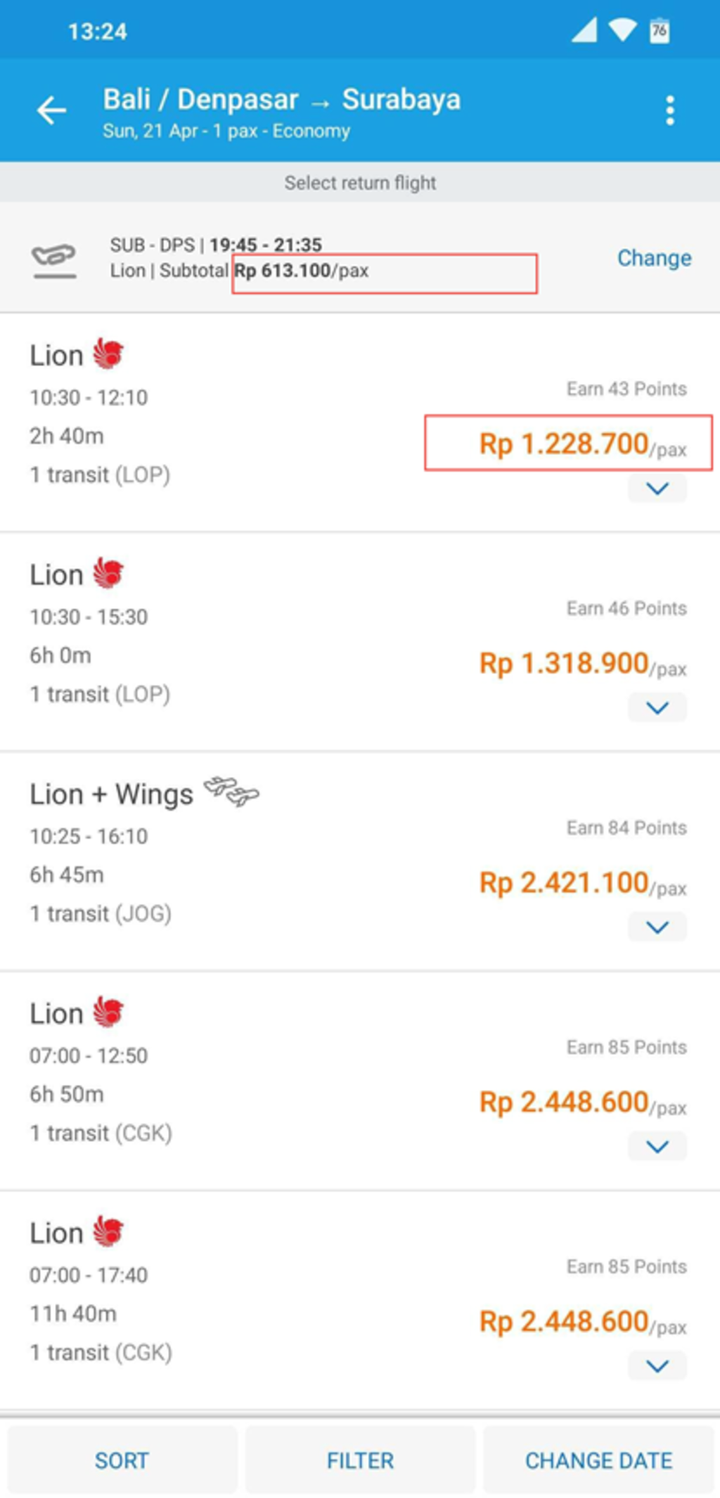Tap the Bali / Denpasar → Surabaya title
The image size is (720, 1498).
coord(281,100)
